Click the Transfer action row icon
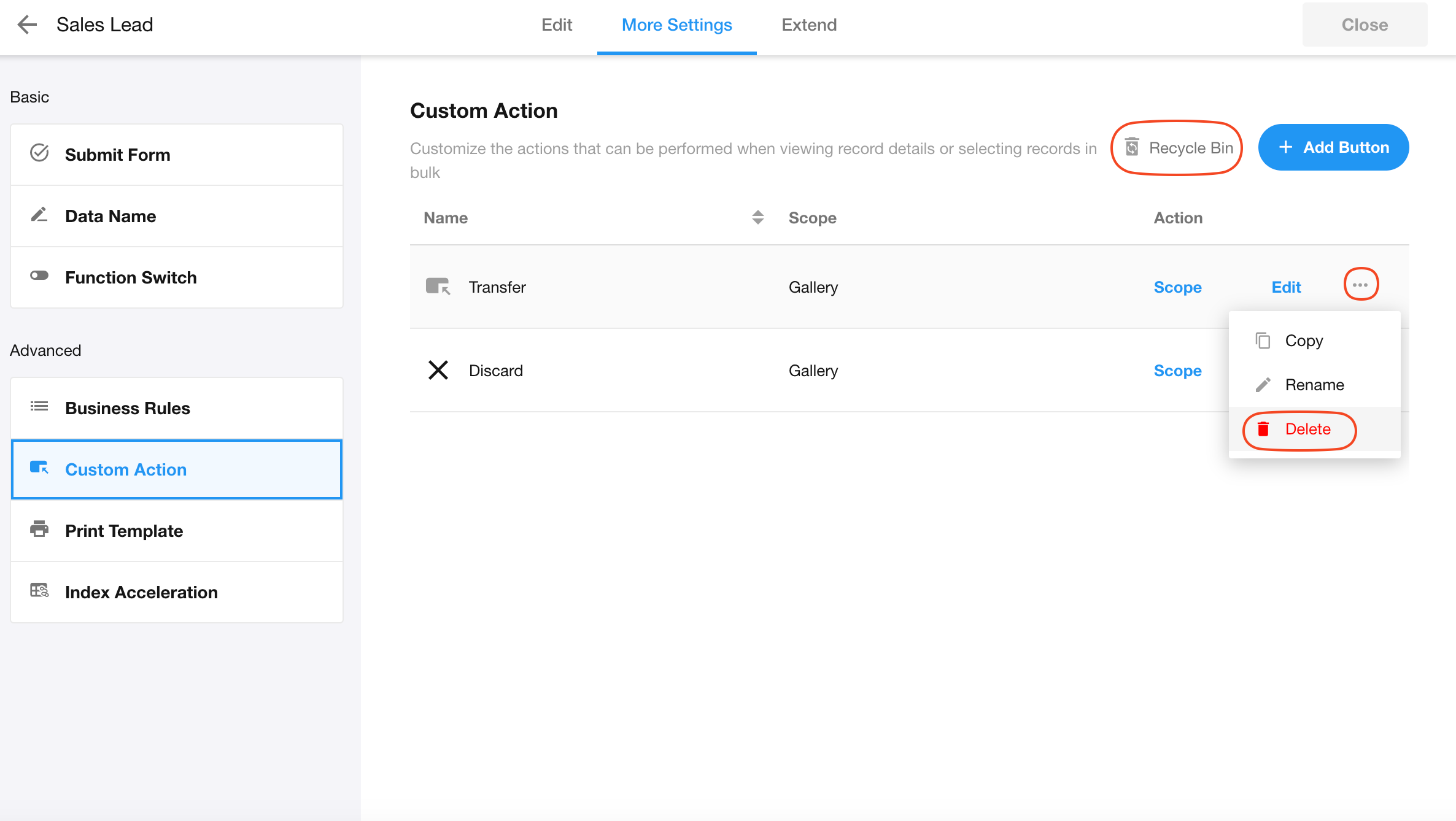This screenshot has height=821, width=1456. pos(438,287)
